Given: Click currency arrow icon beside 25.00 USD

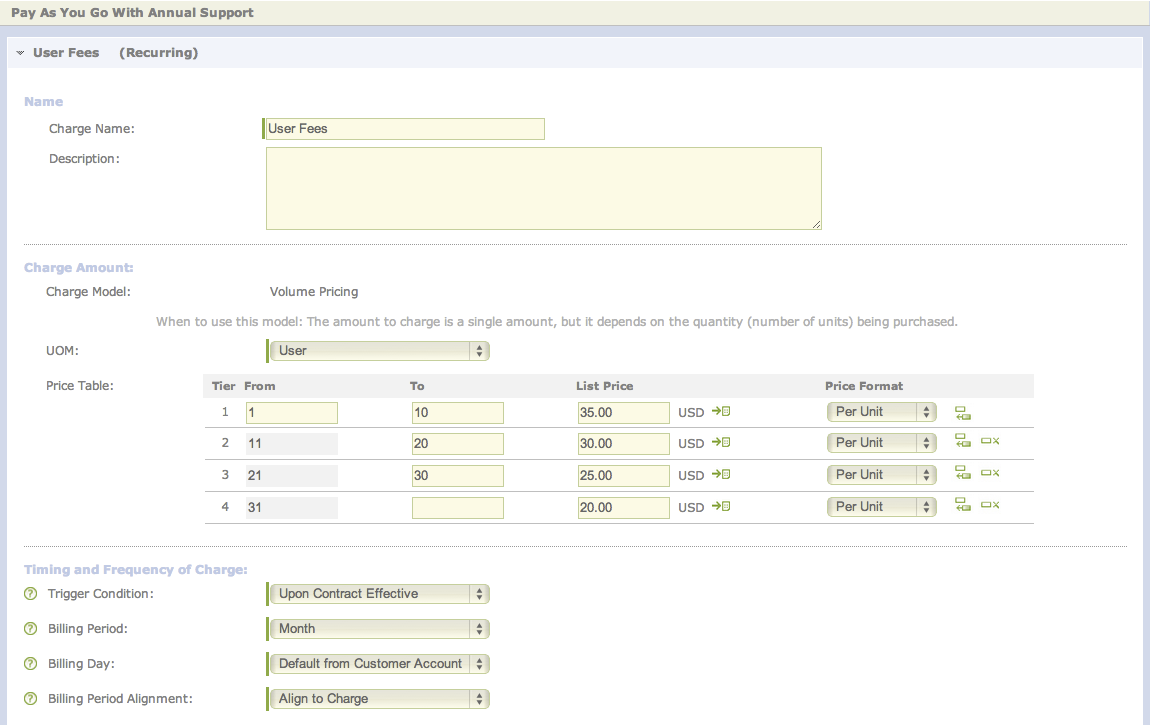Looking at the screenshot, I should point(721,475).
